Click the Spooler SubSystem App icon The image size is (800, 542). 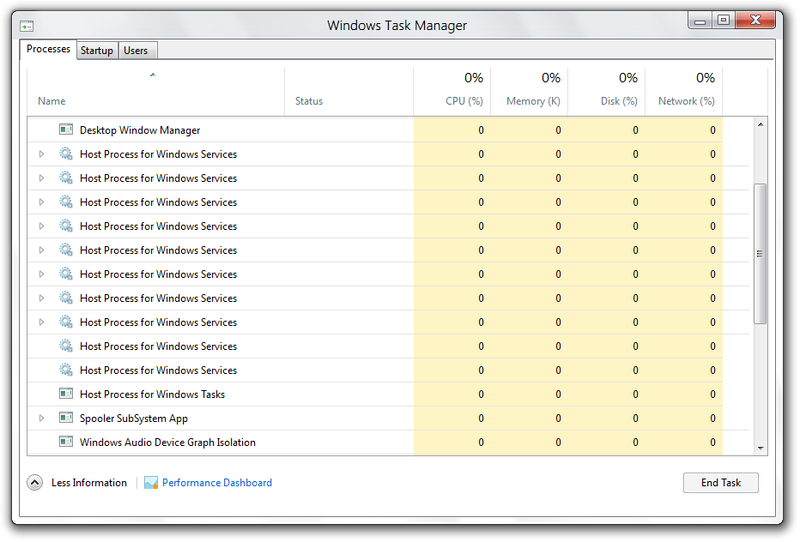pos(66,417)
